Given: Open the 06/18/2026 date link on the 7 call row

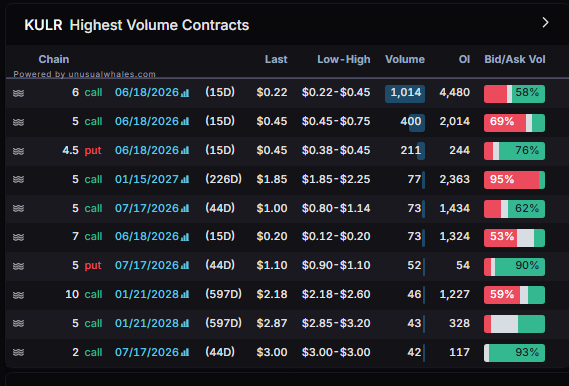Looking at the screenshot, I should coord(147,237).
